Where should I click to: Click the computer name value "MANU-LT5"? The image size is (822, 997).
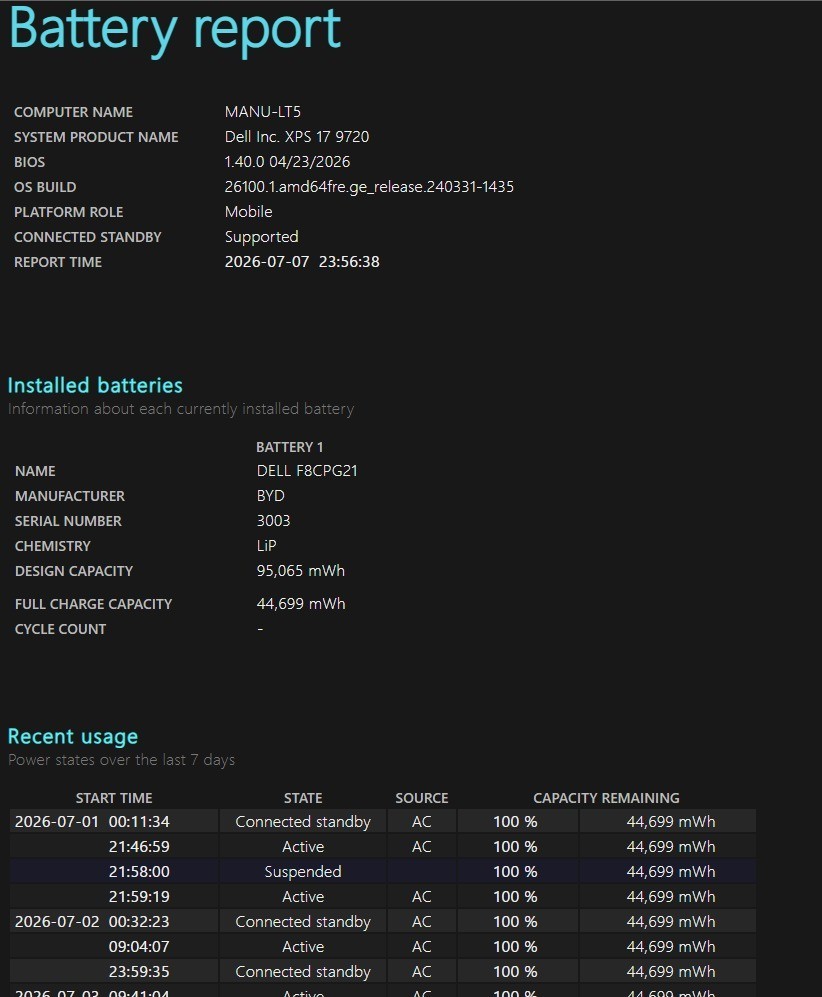coord(263,112)
